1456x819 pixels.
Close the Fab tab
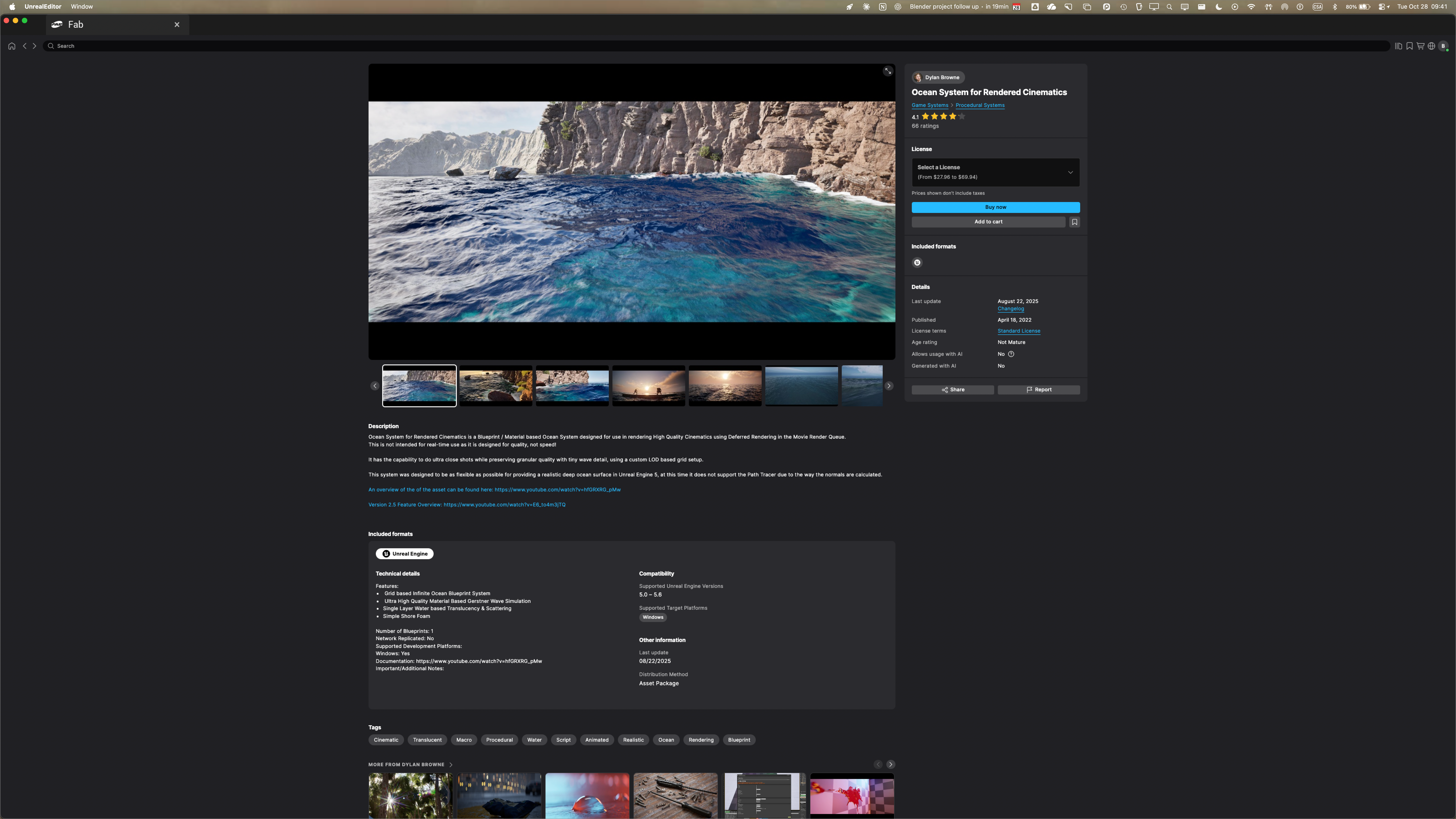tap(177, 24)
